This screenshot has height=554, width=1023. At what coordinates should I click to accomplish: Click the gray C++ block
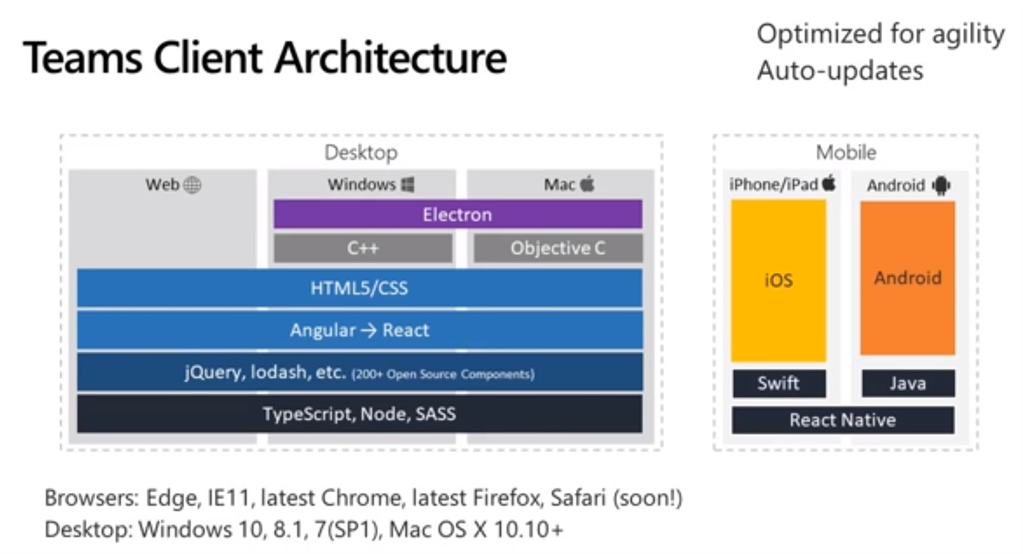(x=363, y=249)
